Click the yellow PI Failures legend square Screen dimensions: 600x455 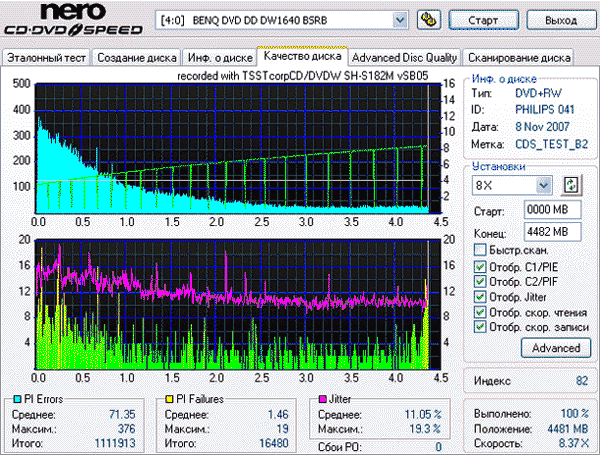click(x=169, y=399)
